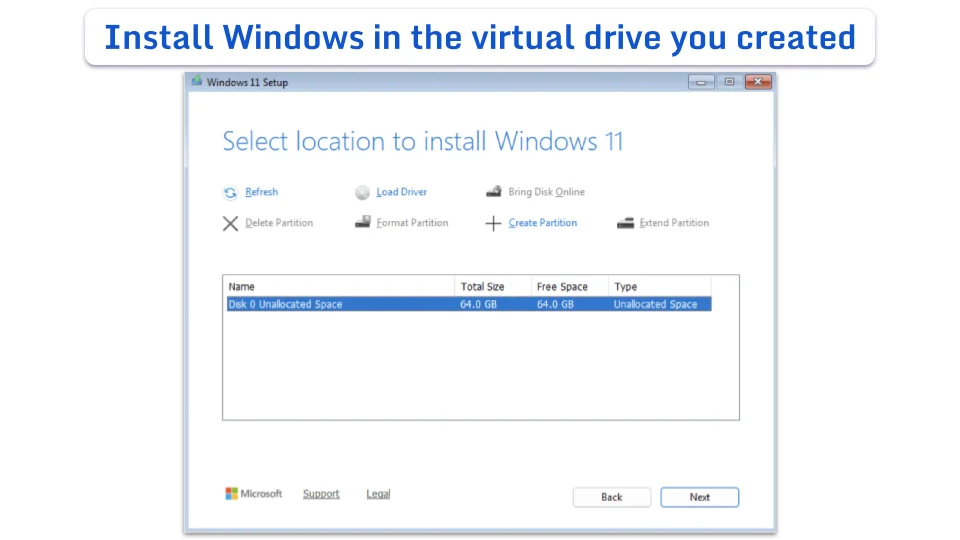Click the Refresh link
The width and height of the screenshot is (960, 540).
[x=261, y=192]
